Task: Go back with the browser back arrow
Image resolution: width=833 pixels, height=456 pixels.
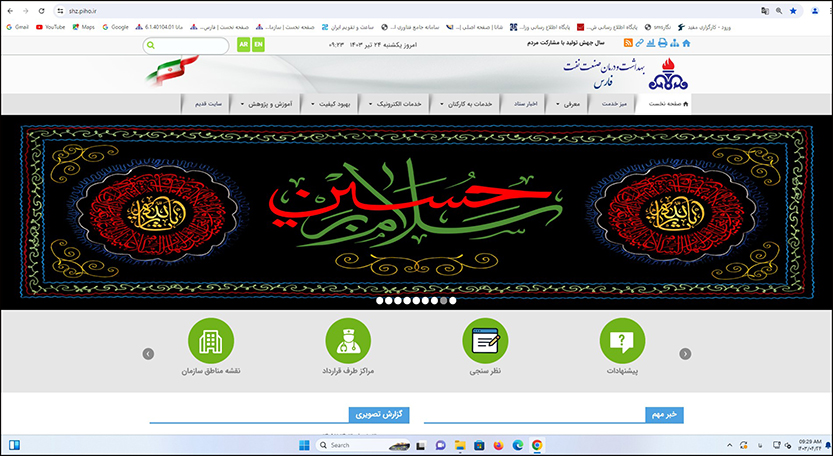Action: pyautogui.click(x=10, y=11)
